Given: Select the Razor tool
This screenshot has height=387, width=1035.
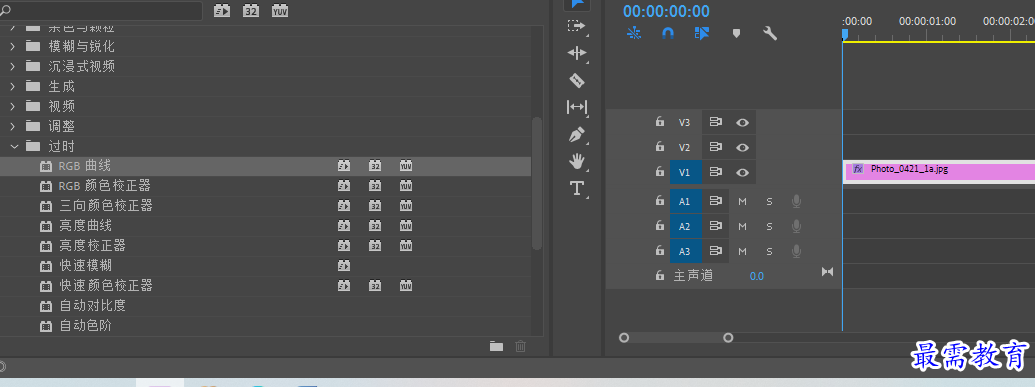Looking at the screenshot, I should (576, 81).
